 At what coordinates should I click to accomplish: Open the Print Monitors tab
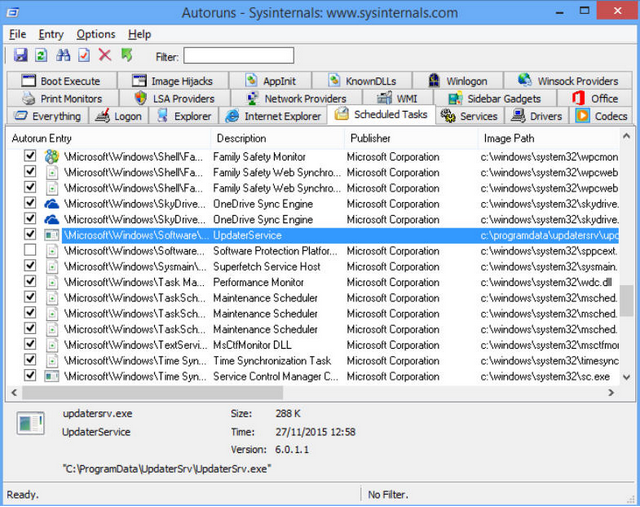tap(62, 98)
